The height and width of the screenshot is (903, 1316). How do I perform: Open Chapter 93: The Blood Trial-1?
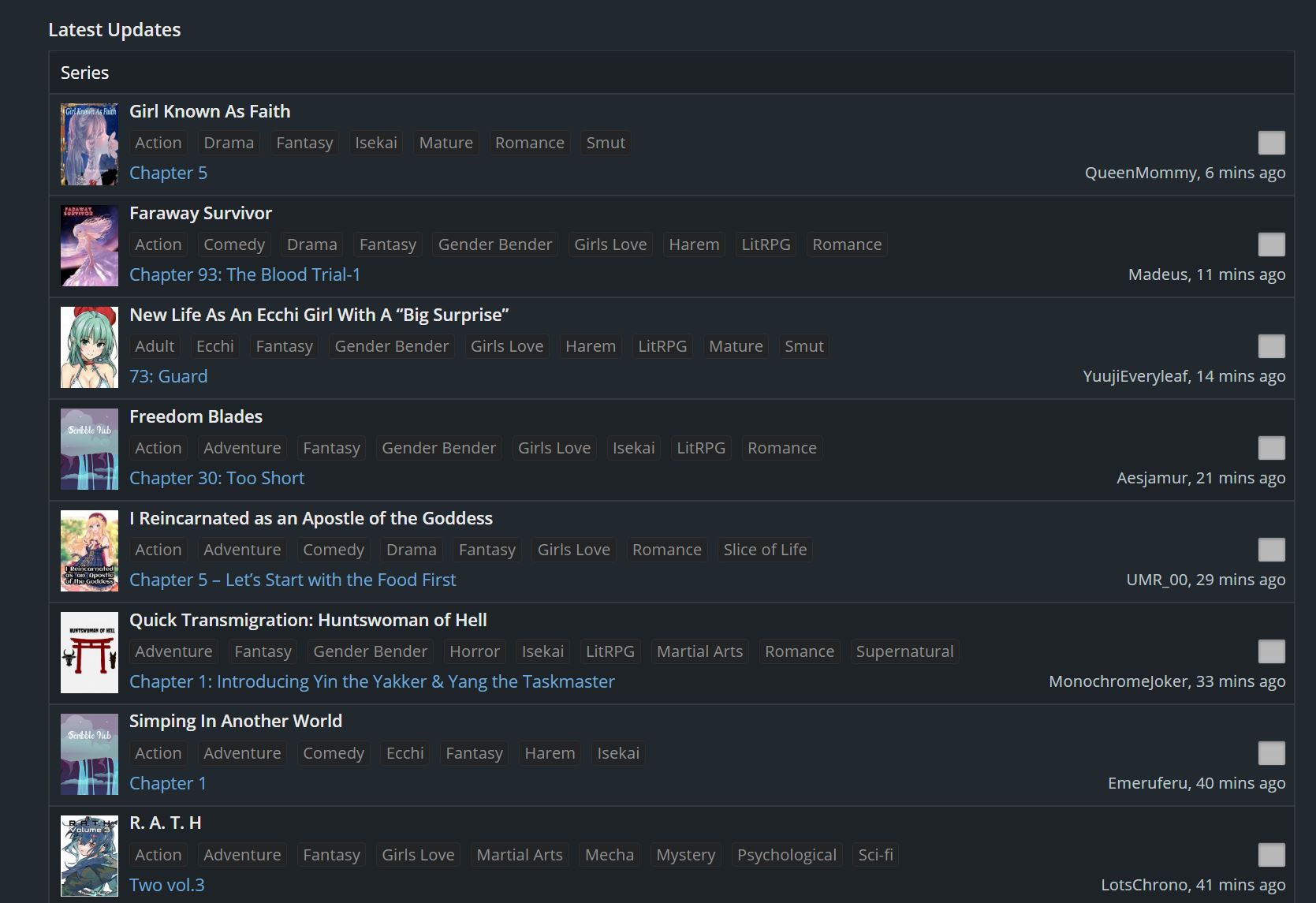click(x=244, y=274)
